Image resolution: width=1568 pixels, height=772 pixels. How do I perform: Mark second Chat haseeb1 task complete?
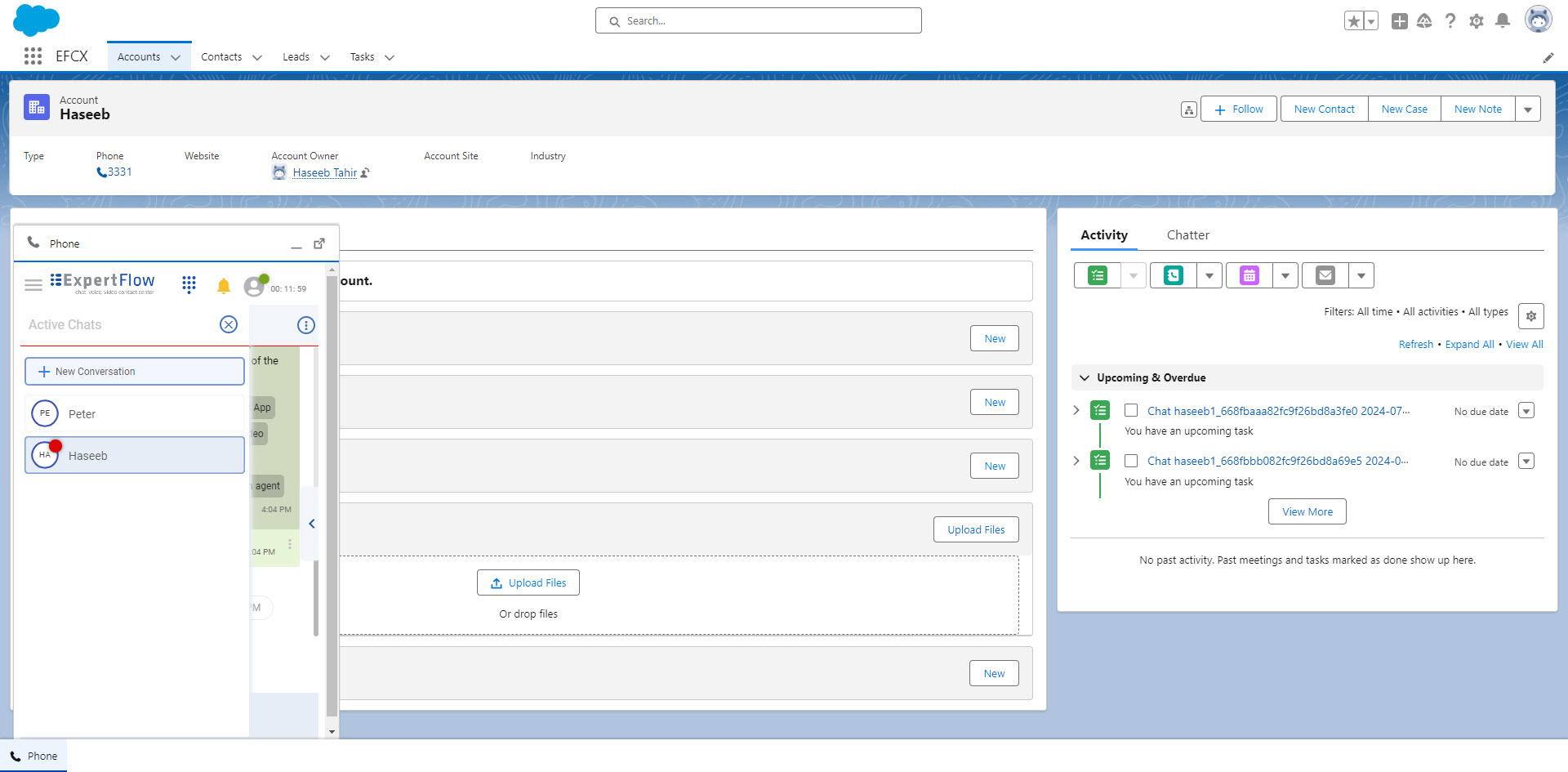[x=1131, y=461]
